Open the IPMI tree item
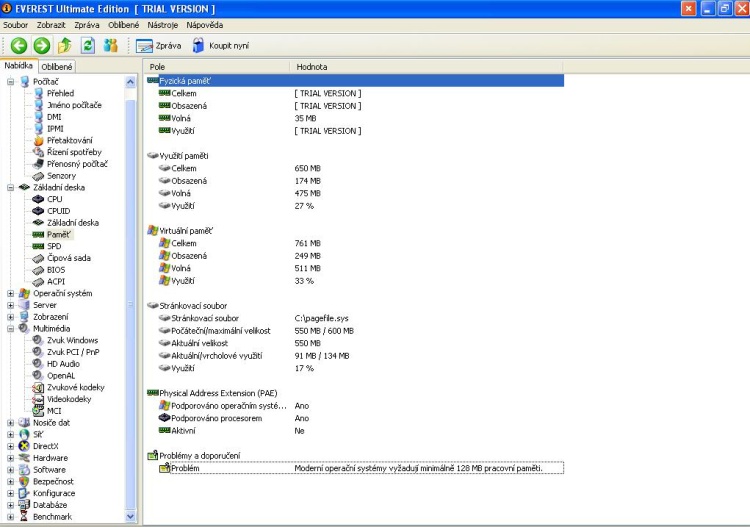The image size is (750, 527). 55,129
